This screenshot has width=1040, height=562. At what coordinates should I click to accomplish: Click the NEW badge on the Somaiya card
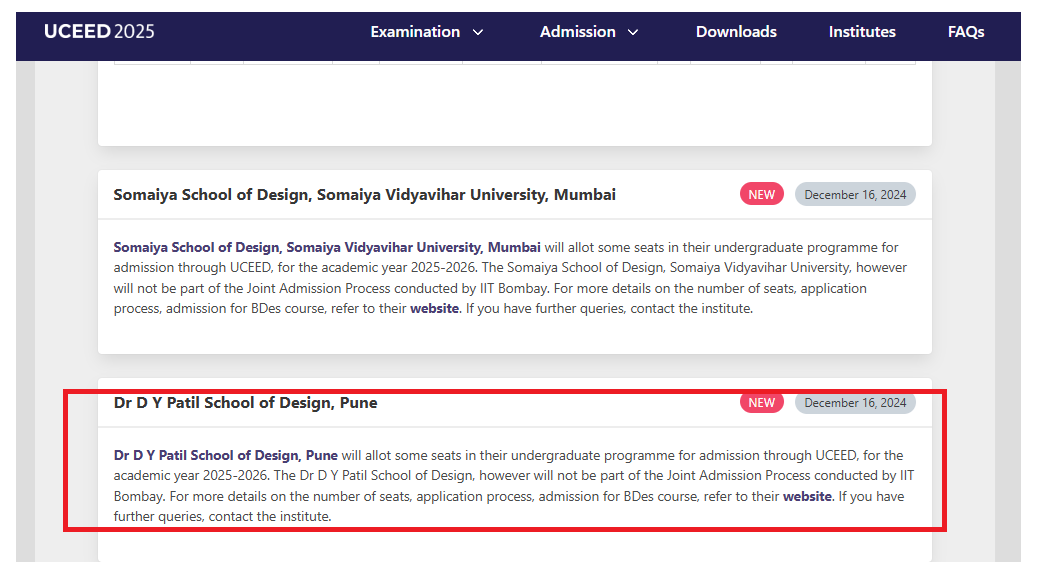[x=761, y=194]
